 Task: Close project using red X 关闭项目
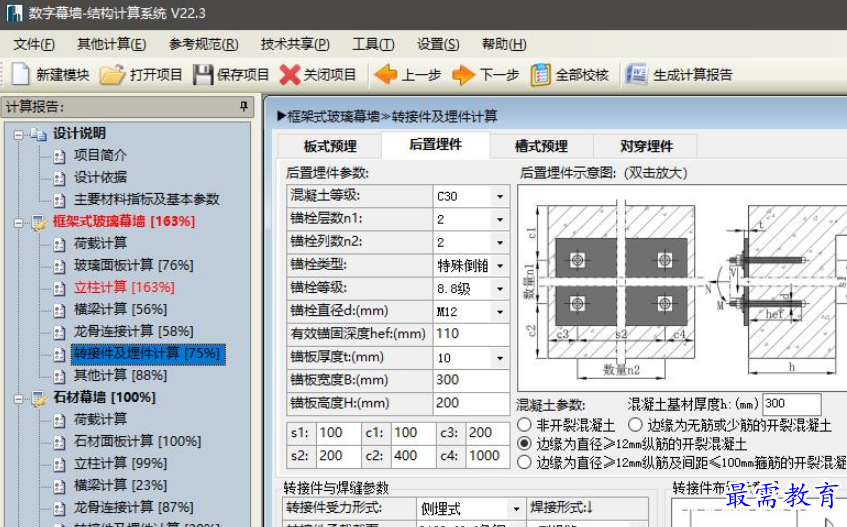290,75
